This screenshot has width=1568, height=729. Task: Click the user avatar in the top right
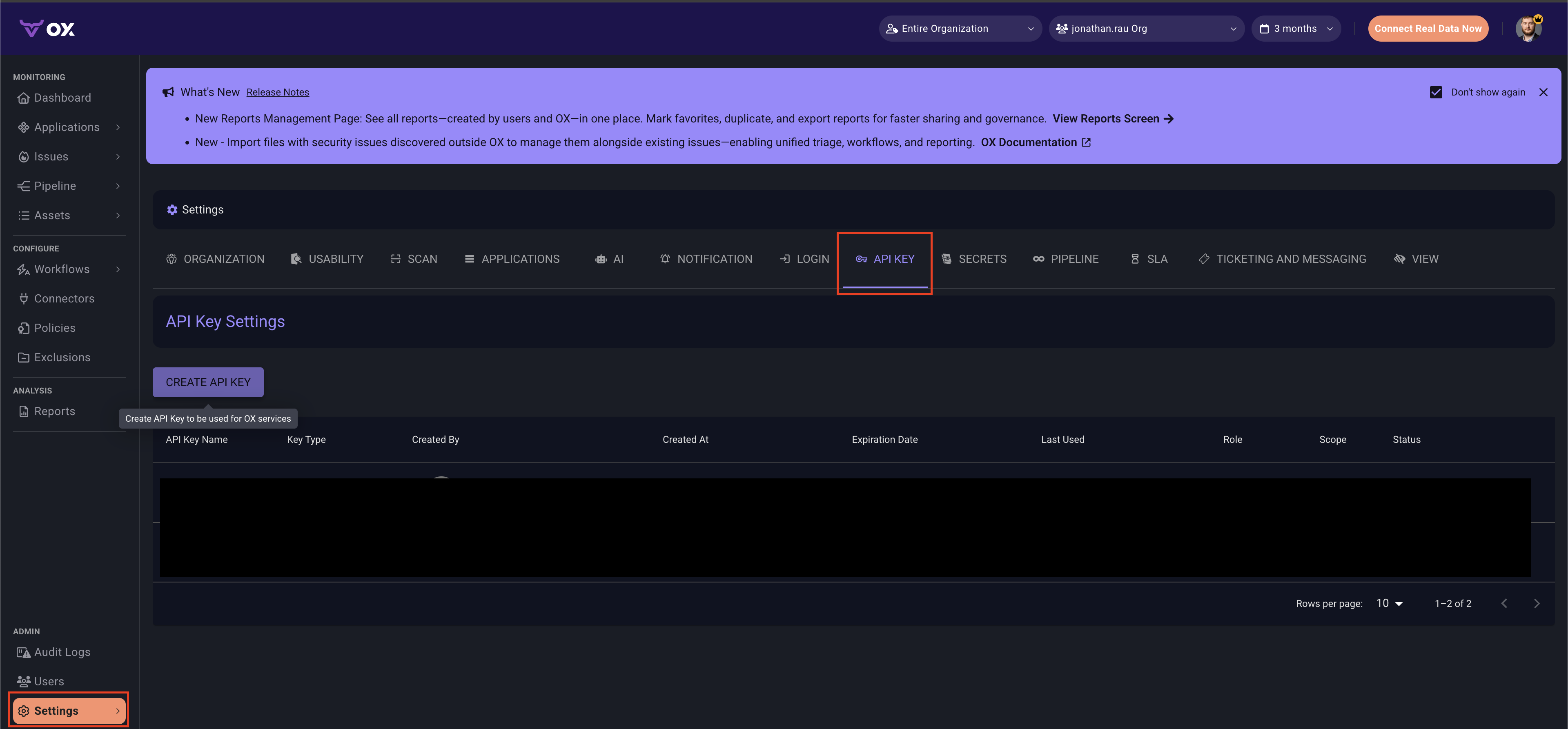[1528, 29]
